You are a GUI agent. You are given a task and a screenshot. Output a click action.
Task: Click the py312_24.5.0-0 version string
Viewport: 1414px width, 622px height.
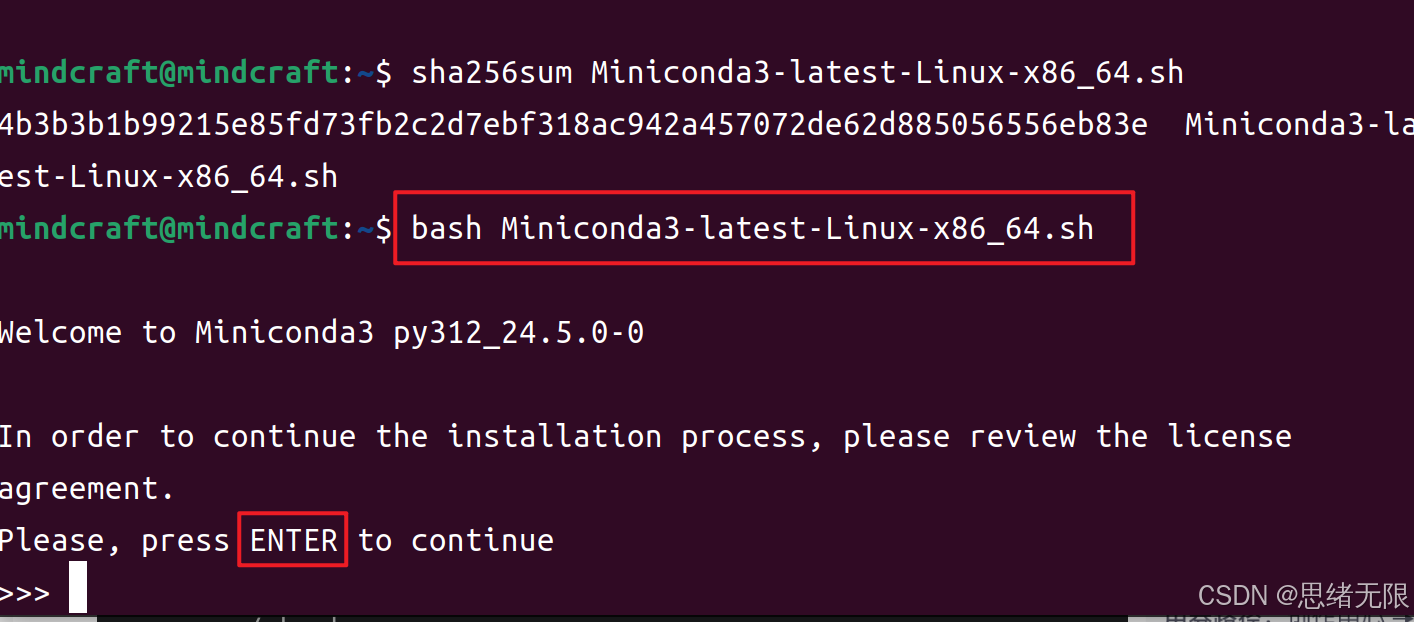[x=519, y=333]
